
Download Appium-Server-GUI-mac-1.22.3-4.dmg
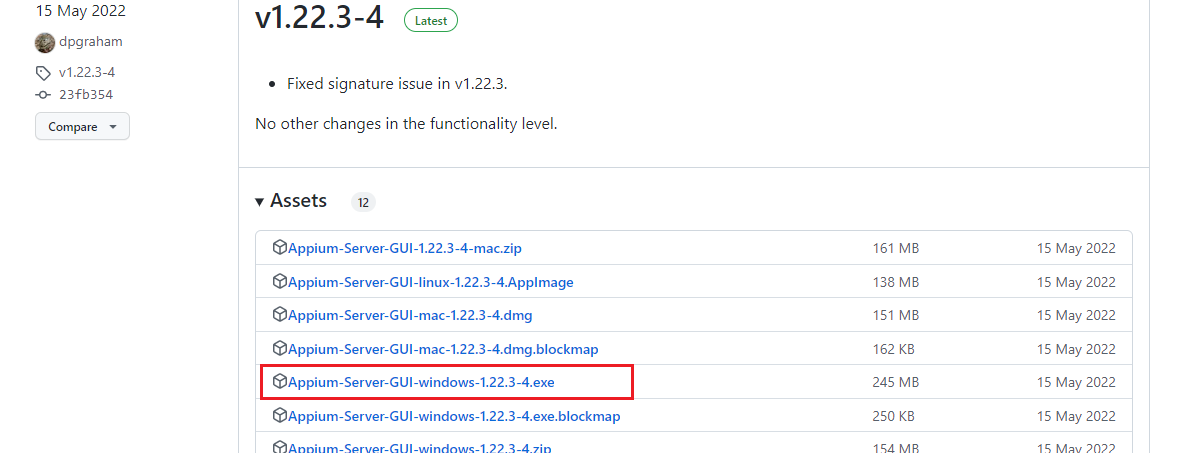point(410,315)
